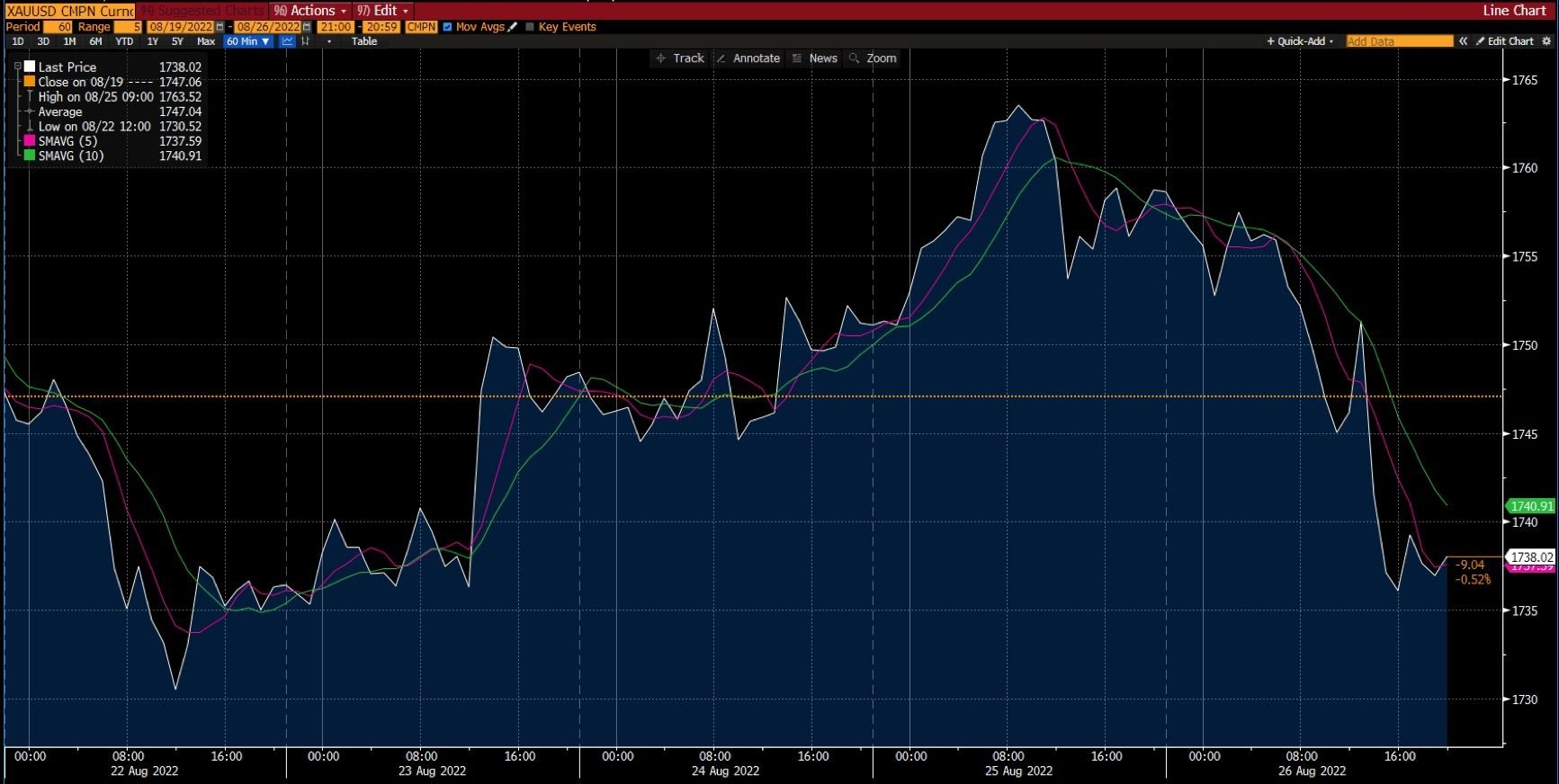This screenshot has height=784, width=1559.
Task: Collapse panel with double-chevron icon
Action: point(1464,41)
